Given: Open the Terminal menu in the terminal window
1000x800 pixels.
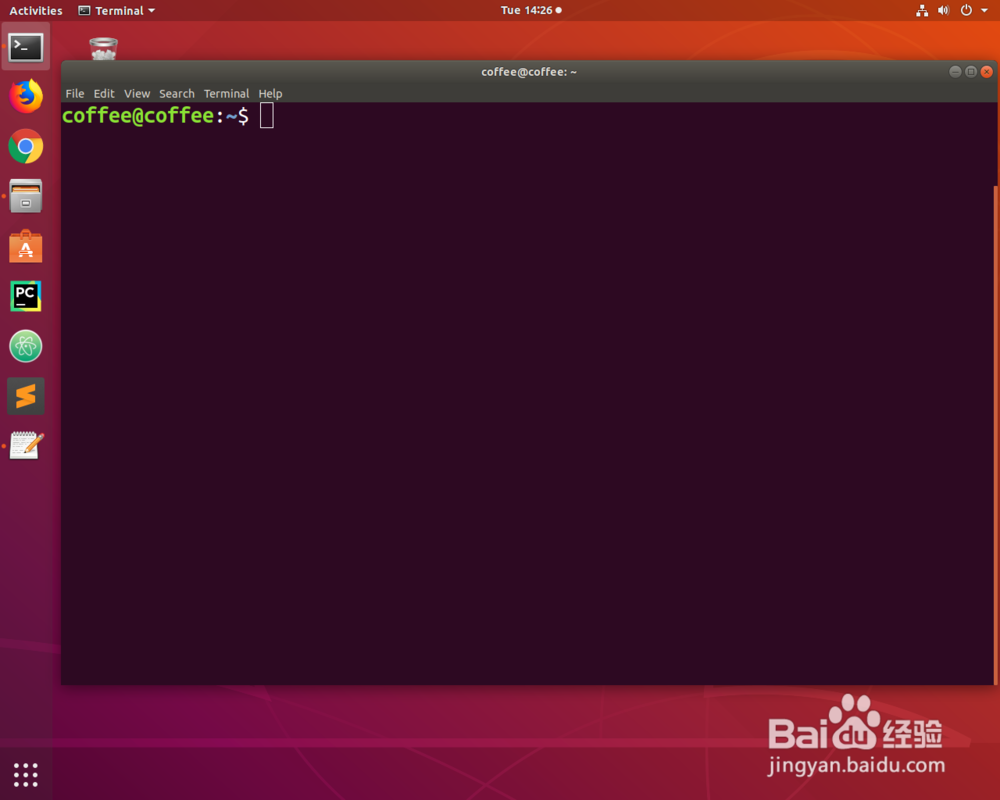Looking at the screenshot, I should click(226, 93).
